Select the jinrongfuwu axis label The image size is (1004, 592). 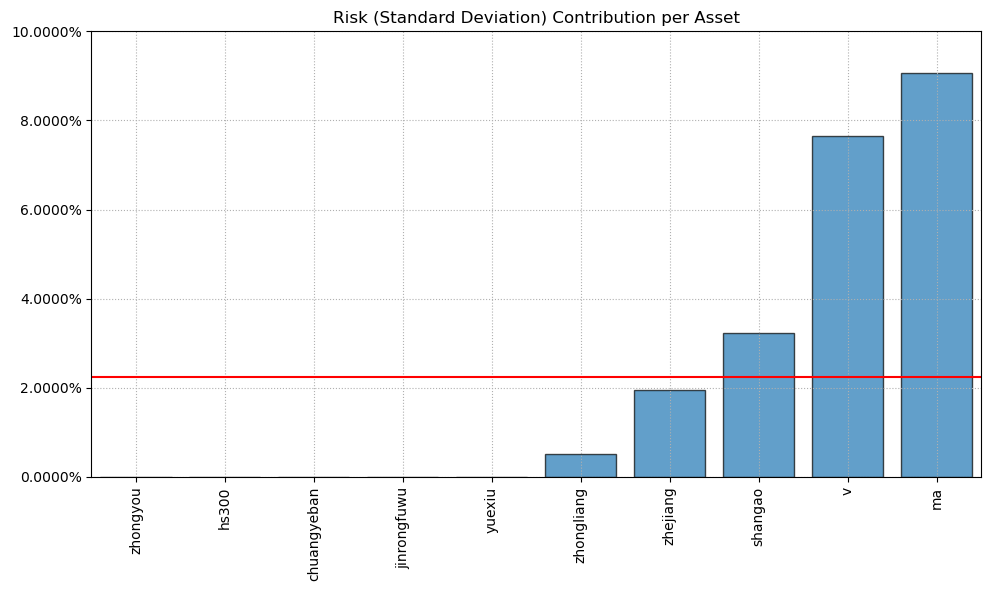[x=402, y=528]
